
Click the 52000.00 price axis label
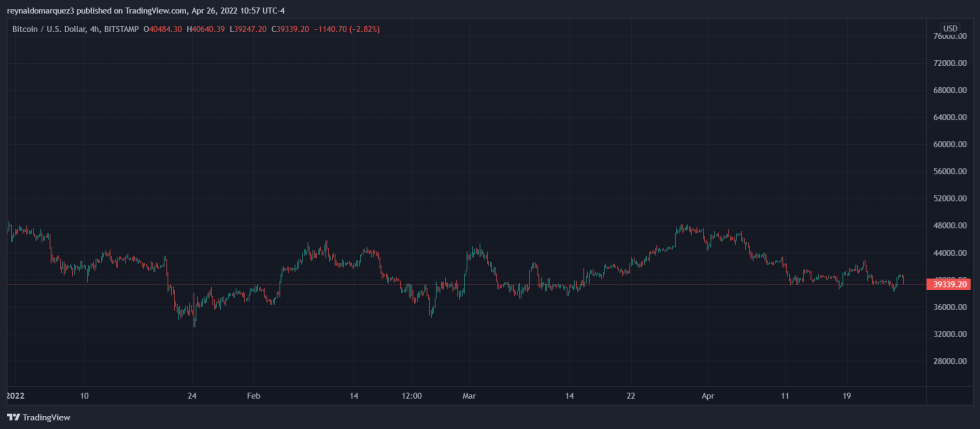click(950, 199)
